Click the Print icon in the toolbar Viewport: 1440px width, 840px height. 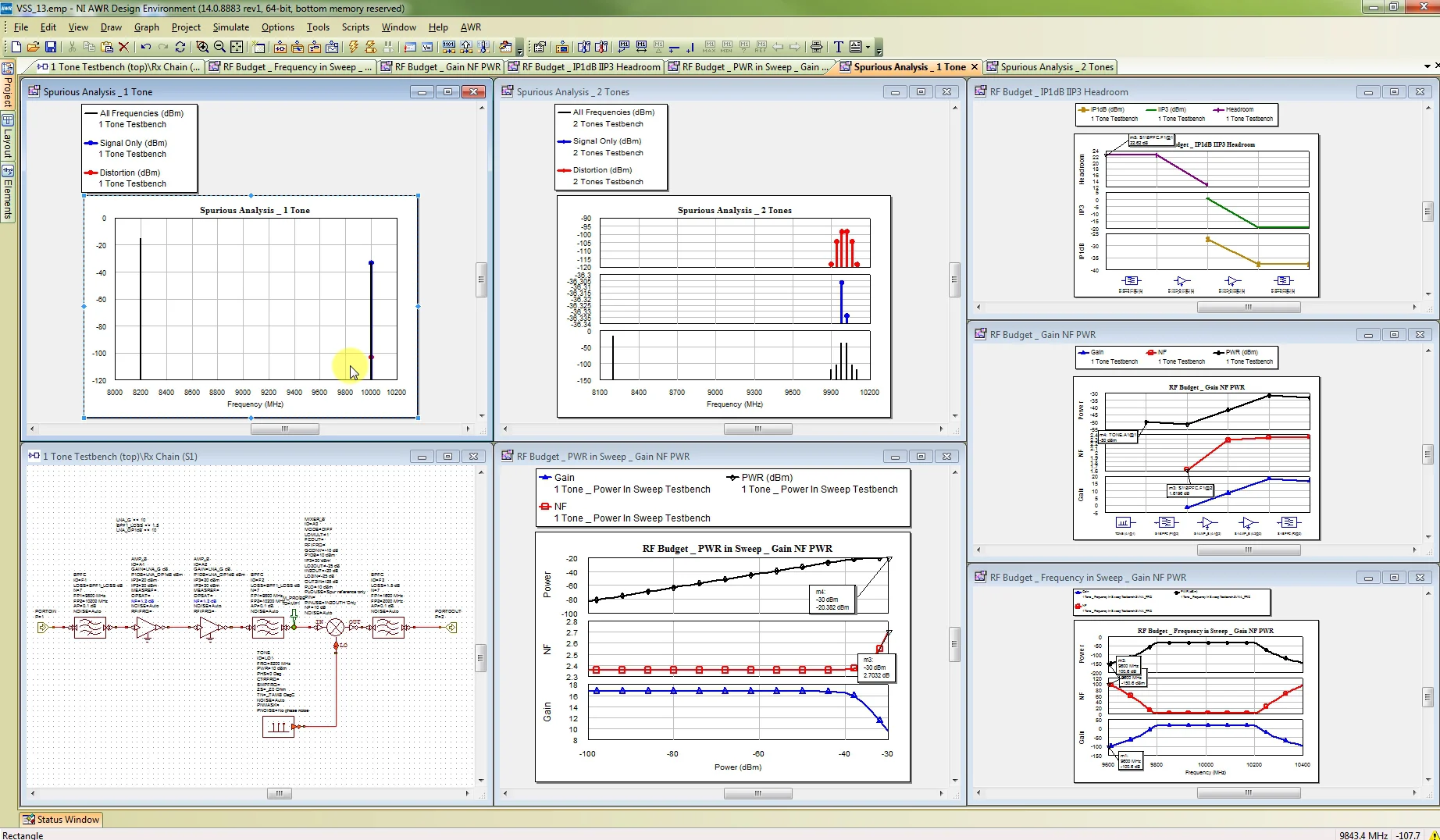(816, 47)
